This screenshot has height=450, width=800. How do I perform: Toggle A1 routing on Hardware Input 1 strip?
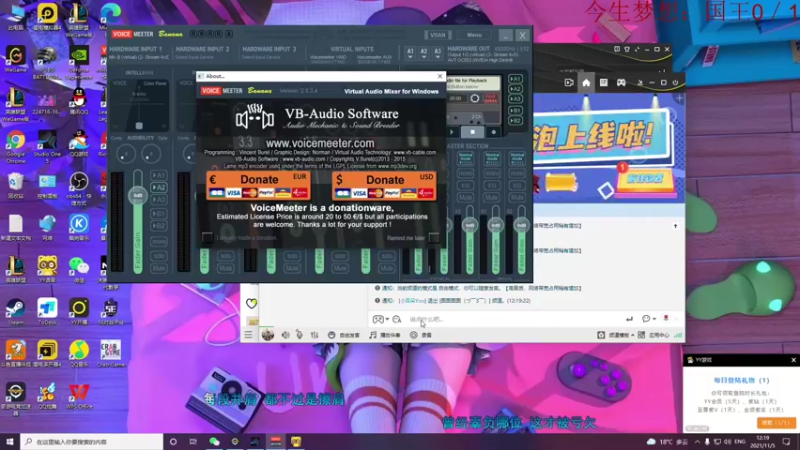coord(159,175)
